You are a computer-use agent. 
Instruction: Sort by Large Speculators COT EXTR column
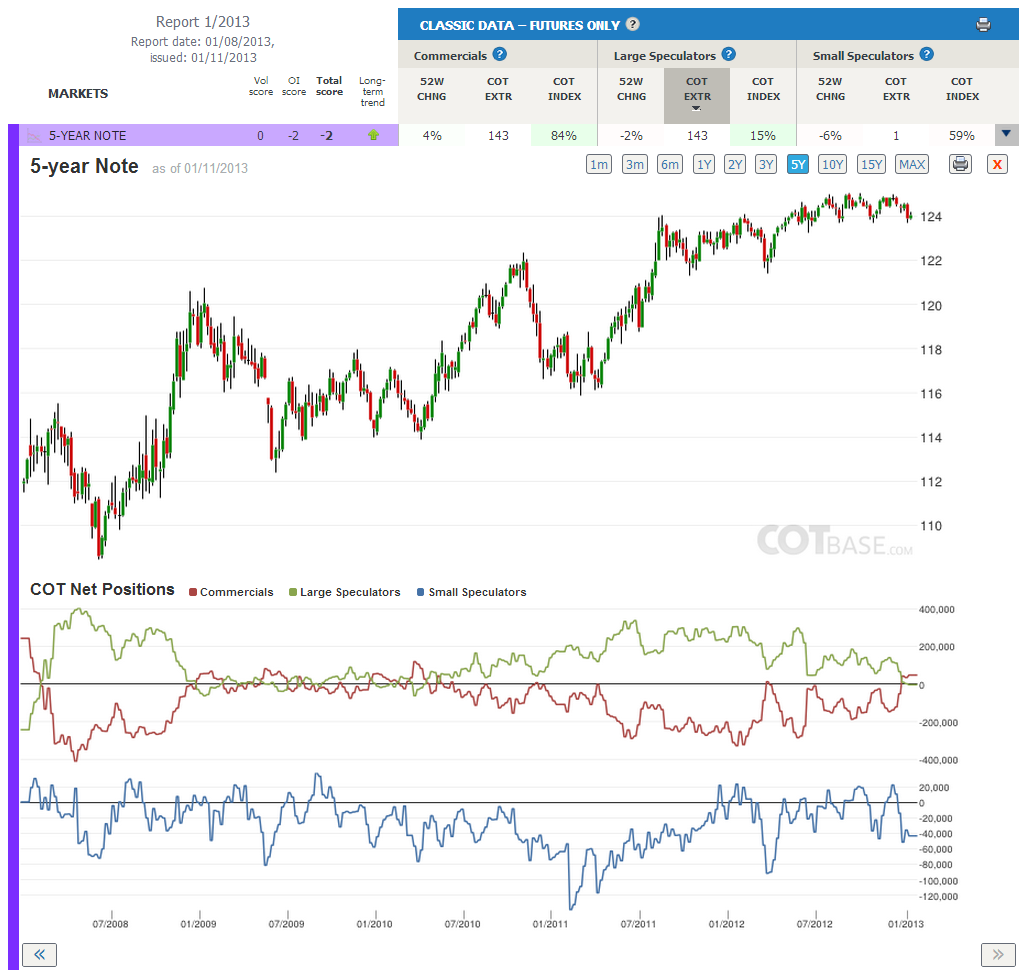tap(697, 94)
